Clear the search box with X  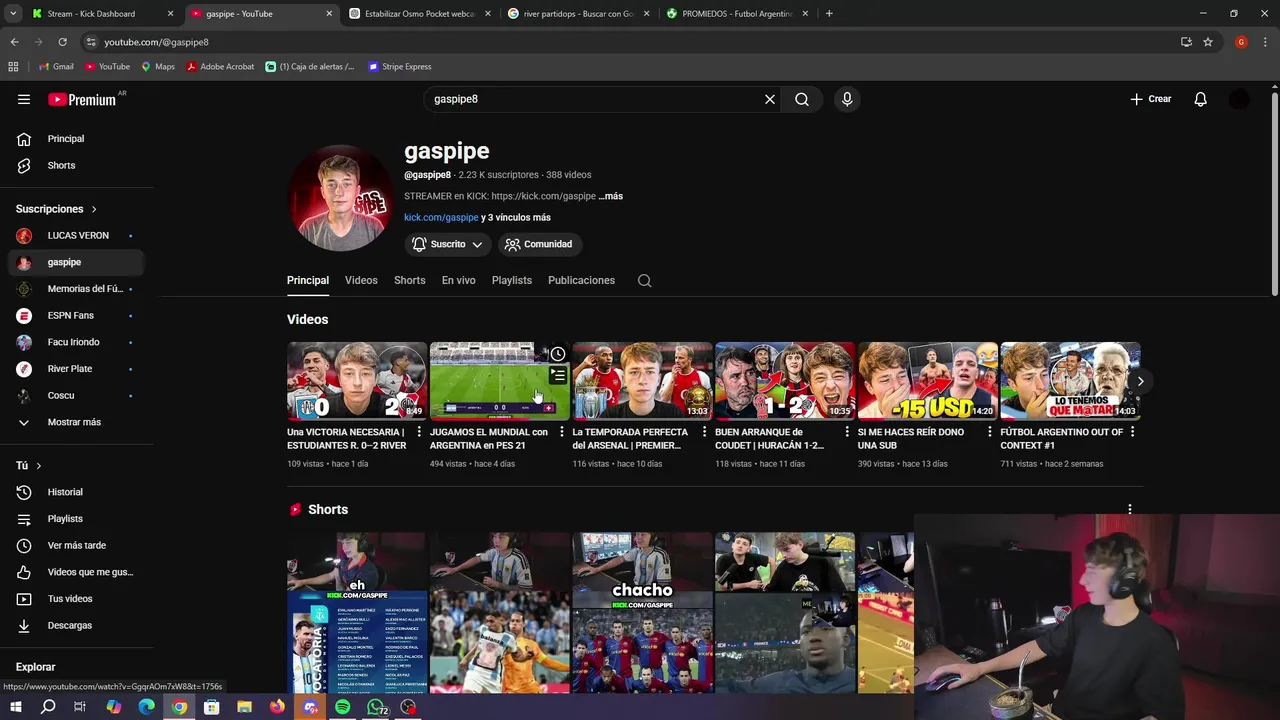(770, 99)
